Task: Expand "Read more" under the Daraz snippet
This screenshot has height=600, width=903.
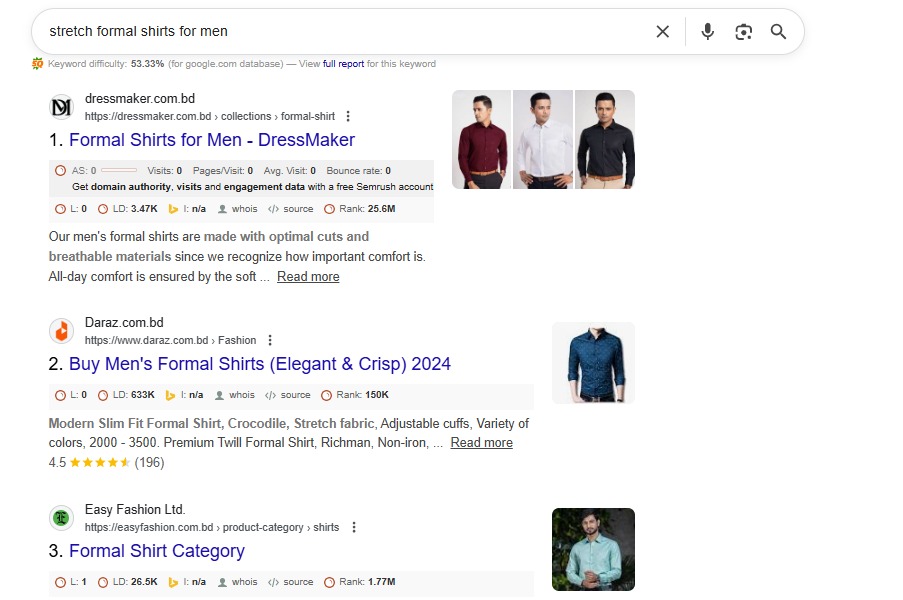Action: (x=481, y=443)
